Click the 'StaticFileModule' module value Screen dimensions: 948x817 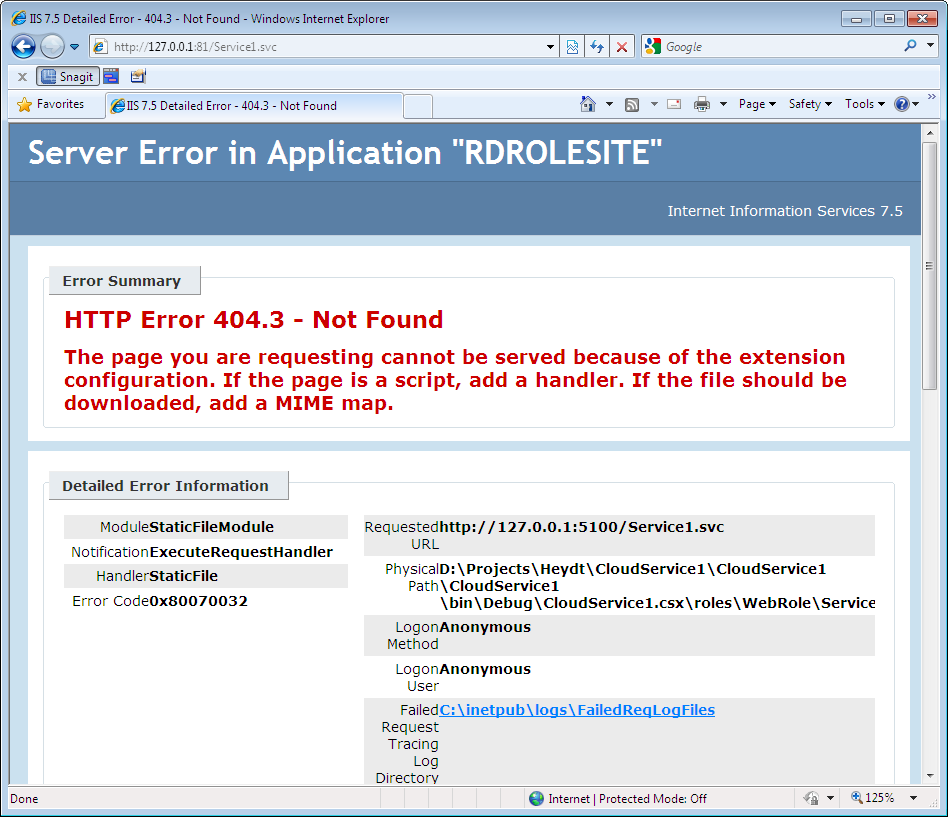(x=212, y=527)
